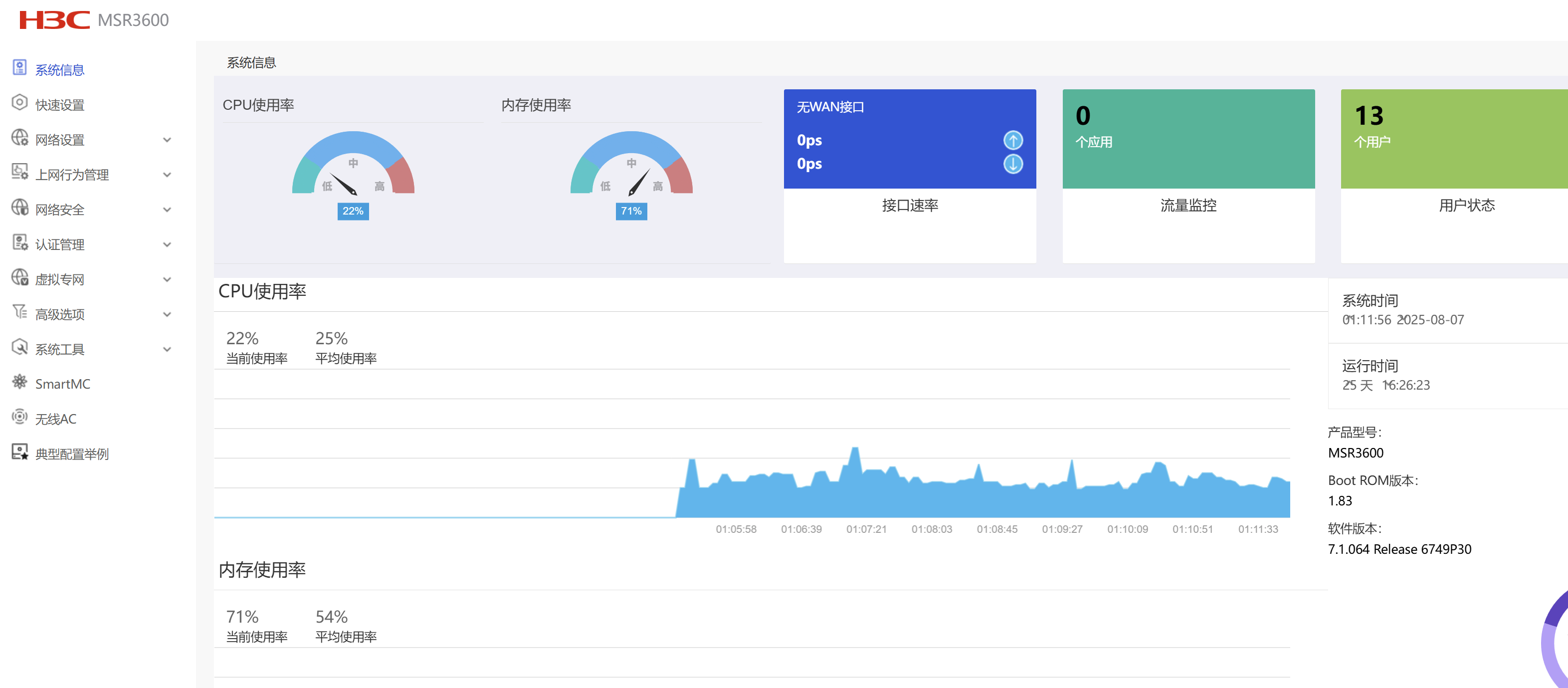Click the 快速设置 gear icon
The image size is (1568, 688).
19,103
